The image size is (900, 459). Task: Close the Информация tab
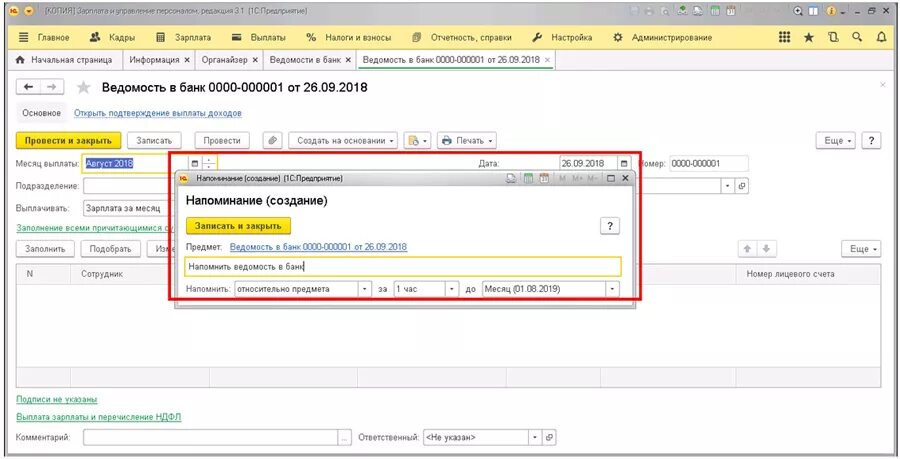tap(187, 60)
